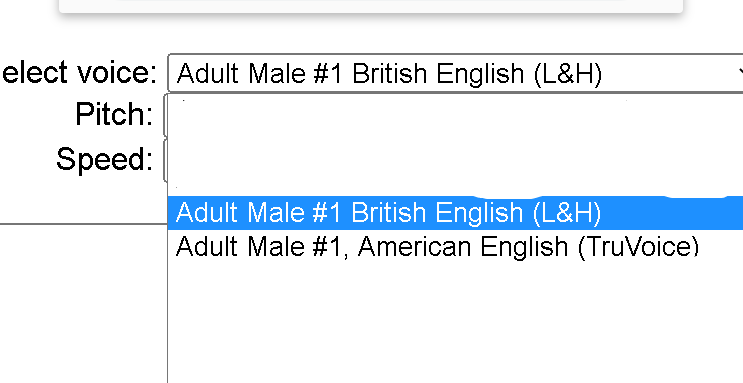Image resolution: width=743 pixels, height=383 pixels.
Task: Click the 'Speed:' label text
Action: point(104,159)
